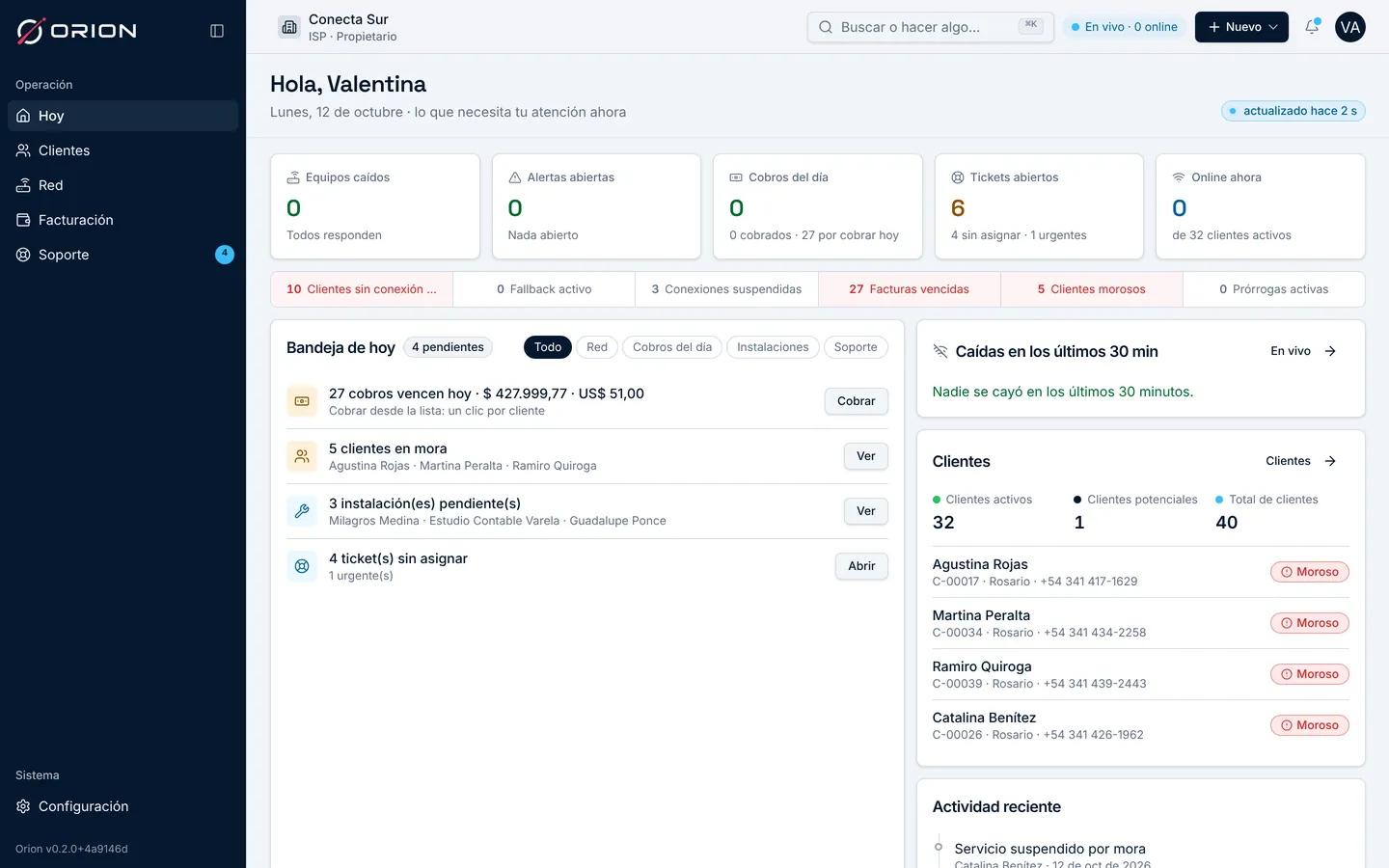Select the Cobros del día filter chip
1389x868 pixels.
(x=672, y=347)
